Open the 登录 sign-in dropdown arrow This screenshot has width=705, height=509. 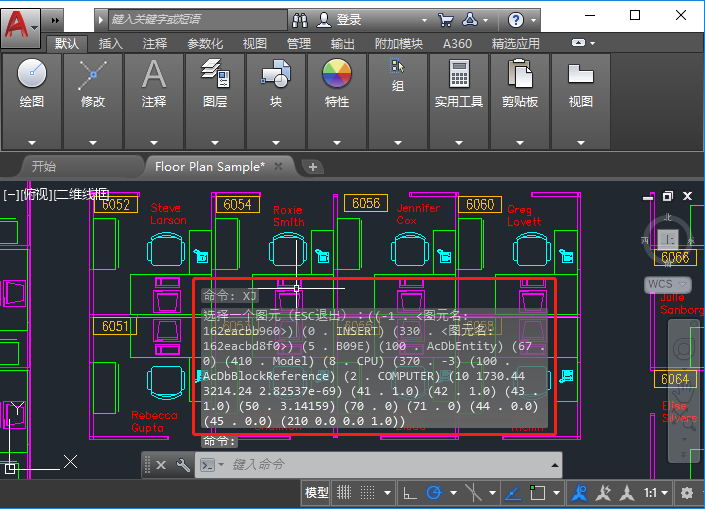pos(424,20)
